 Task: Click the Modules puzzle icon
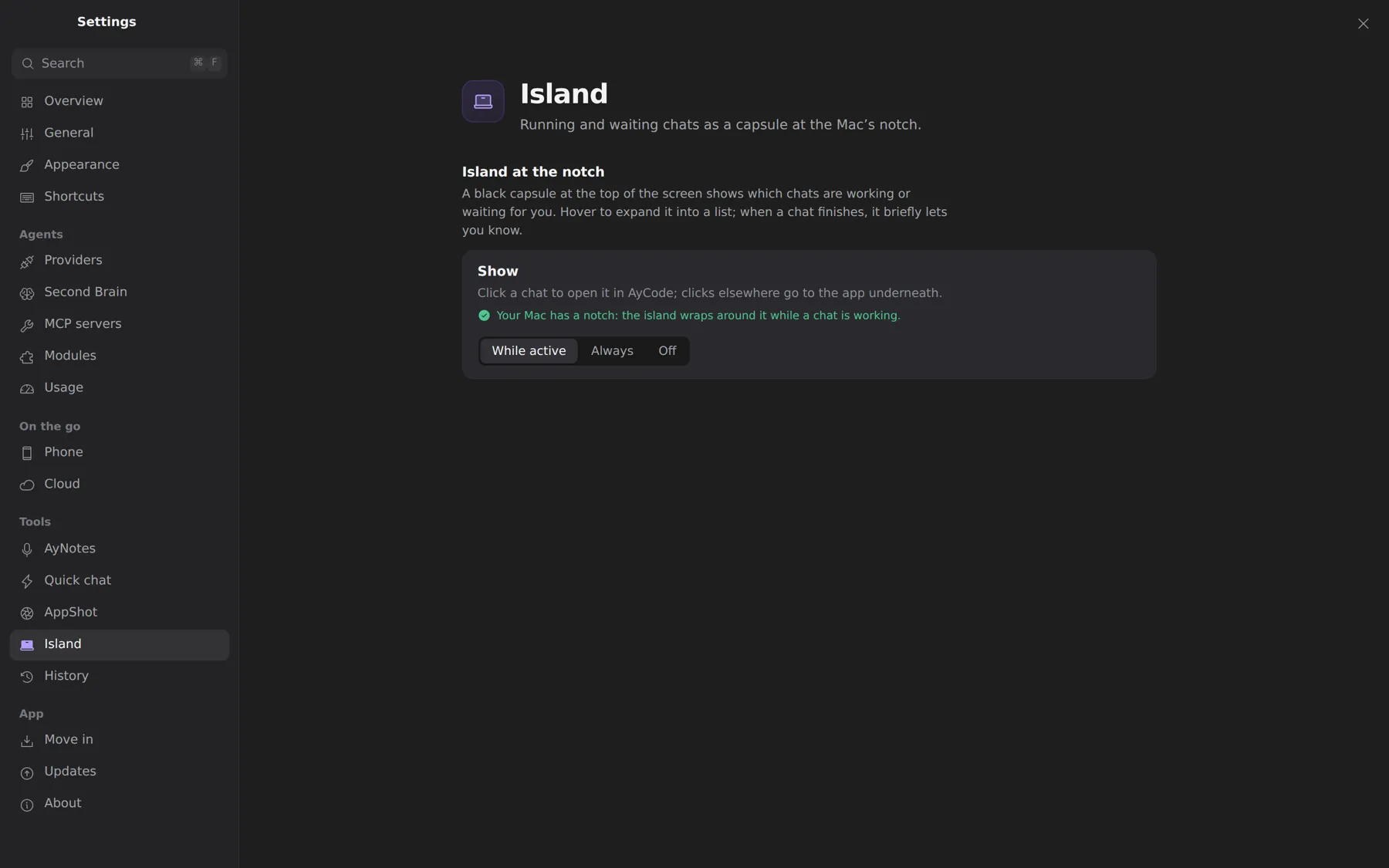tap(27, 356)
